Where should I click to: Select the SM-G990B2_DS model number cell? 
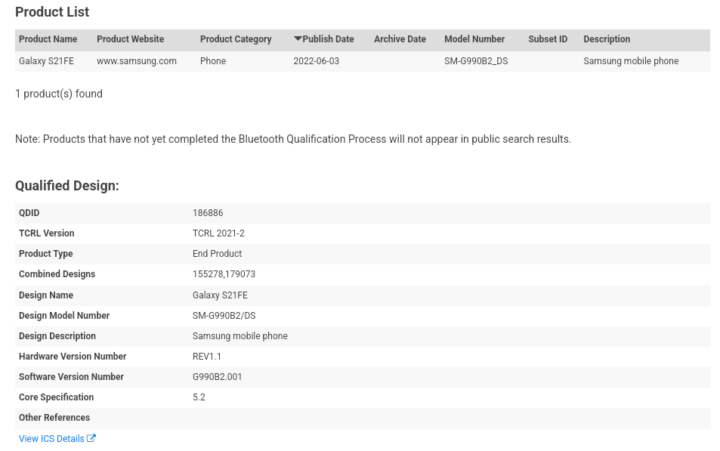tap(479, 61)
